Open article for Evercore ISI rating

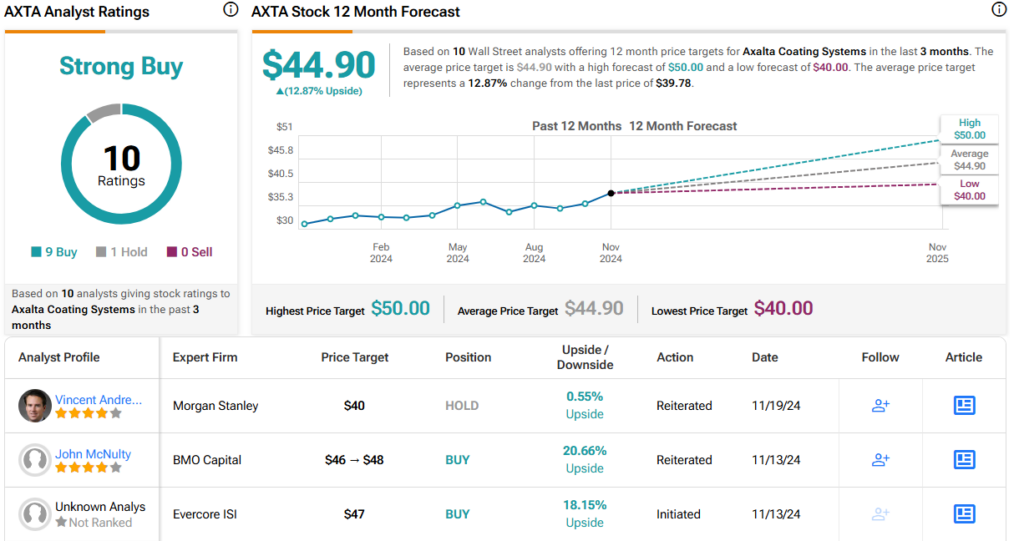tap(964, 514)
